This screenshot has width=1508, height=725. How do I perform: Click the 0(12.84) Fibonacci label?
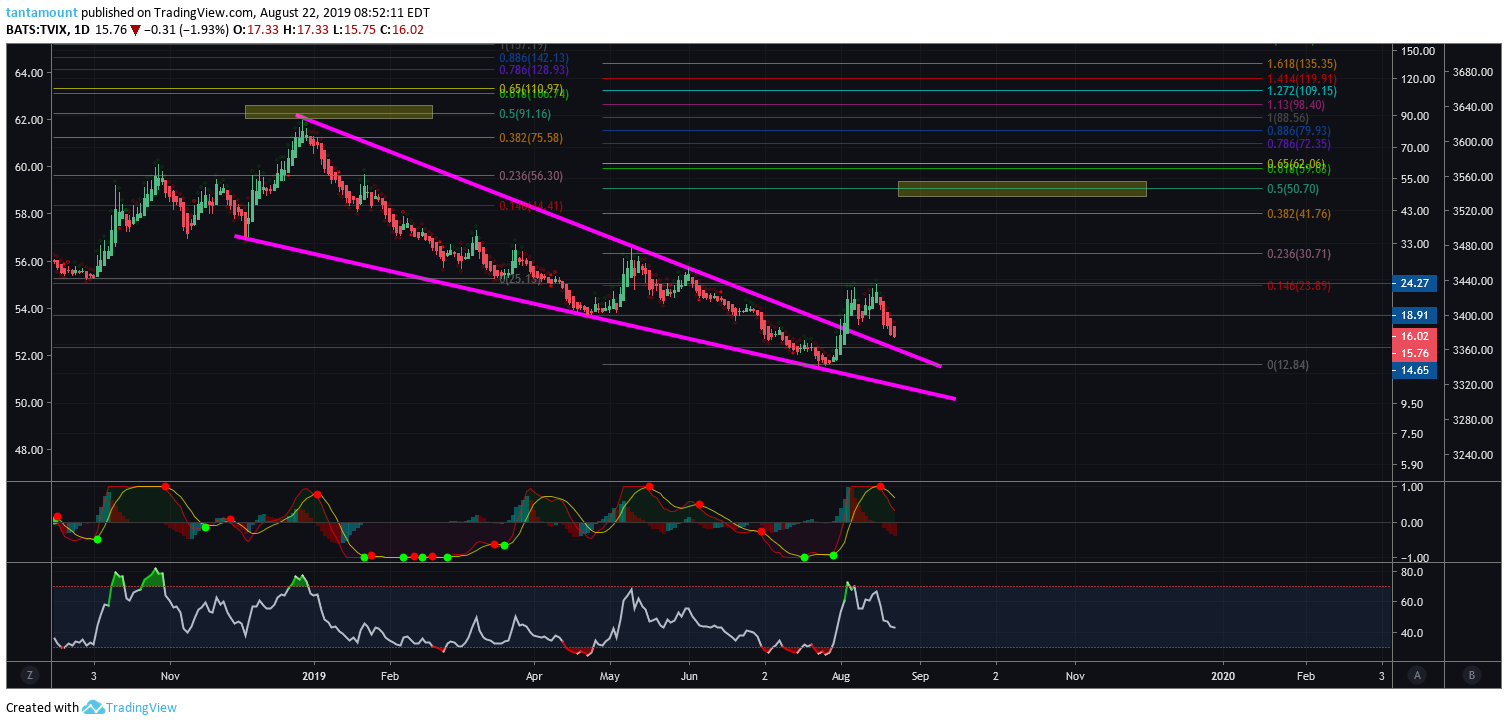[x=1289, y=365]
